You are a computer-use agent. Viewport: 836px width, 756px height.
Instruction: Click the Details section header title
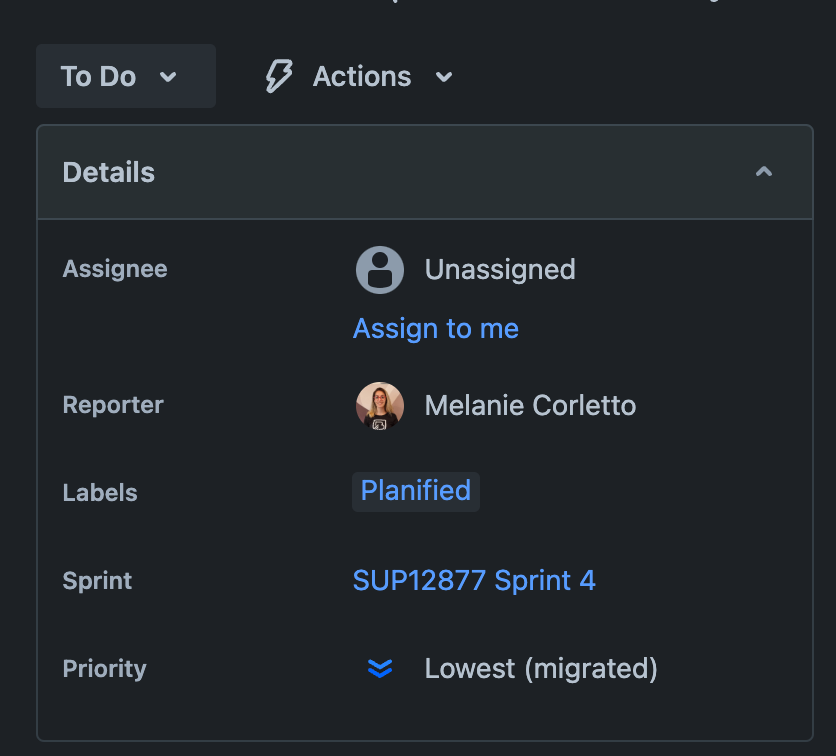pos(109,172)
